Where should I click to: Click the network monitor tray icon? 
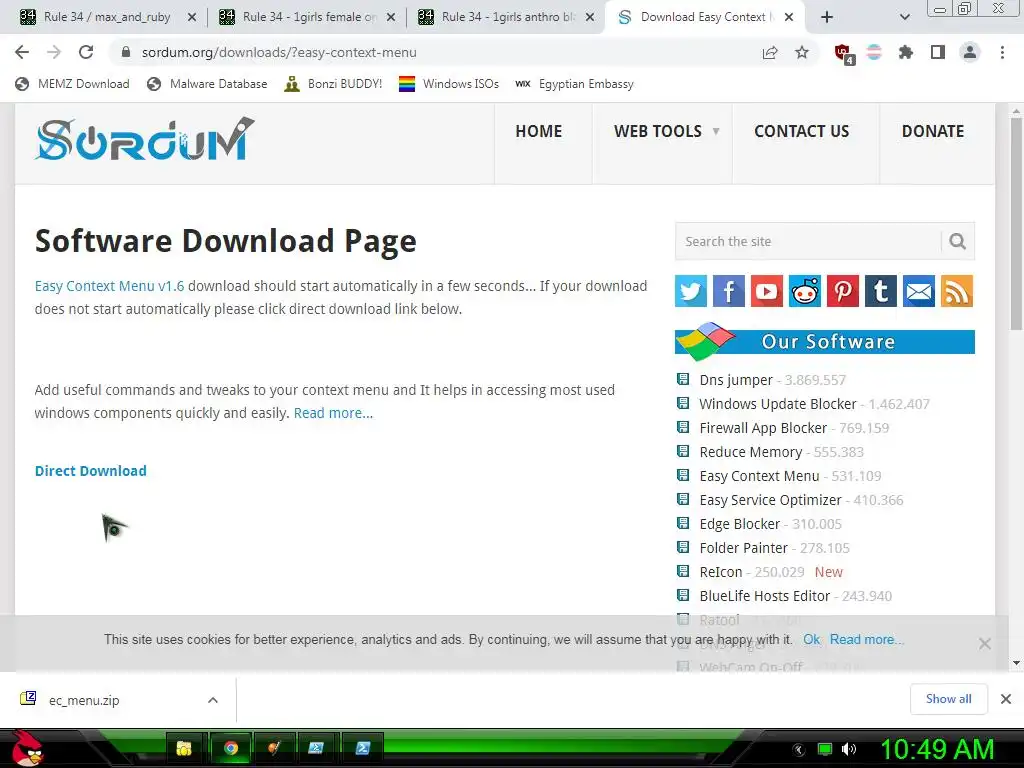[x=825, y=748]
